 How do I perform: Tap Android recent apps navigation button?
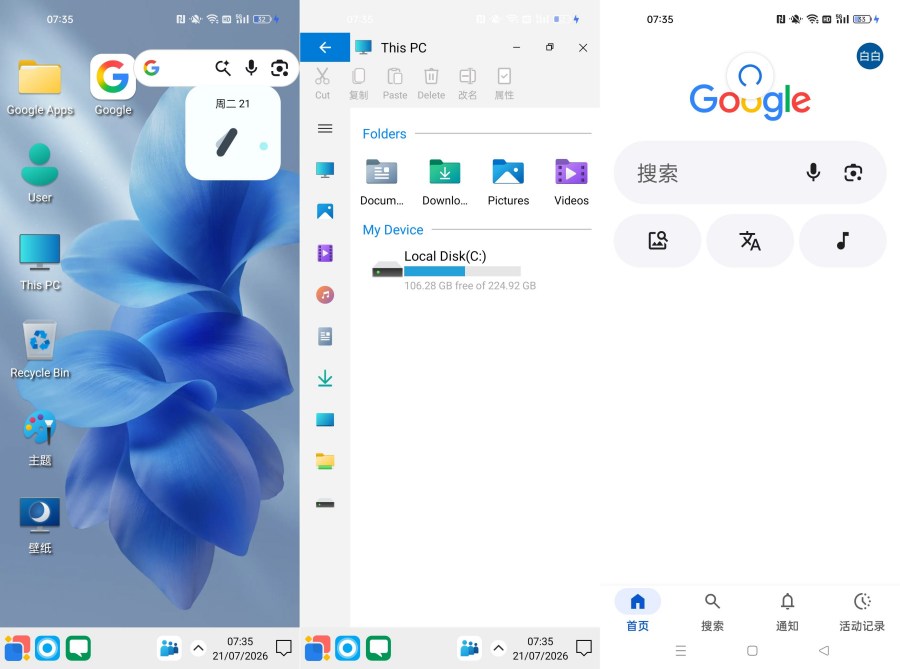point(681,651)
